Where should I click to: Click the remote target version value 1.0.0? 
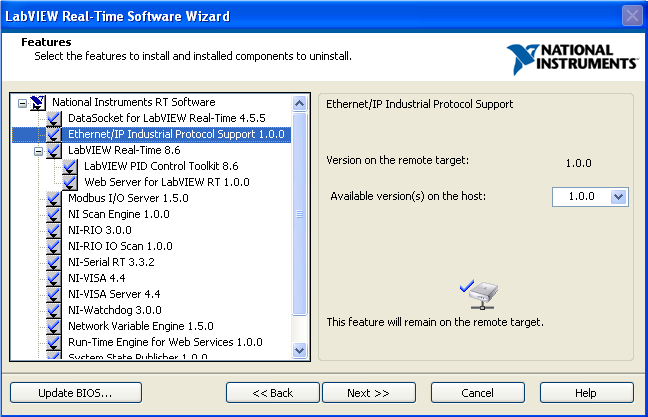(x=578, y=163)
